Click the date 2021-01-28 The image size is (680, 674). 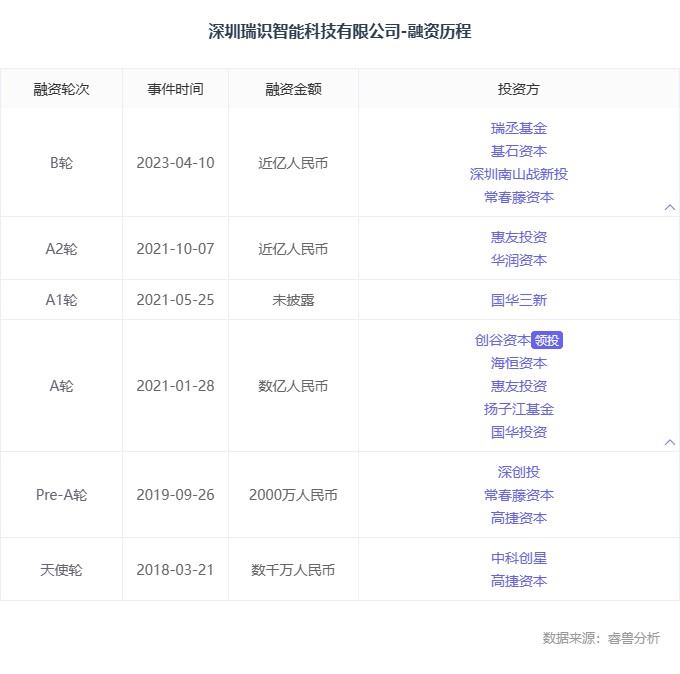pyautogui.click(x=175, y=386)
